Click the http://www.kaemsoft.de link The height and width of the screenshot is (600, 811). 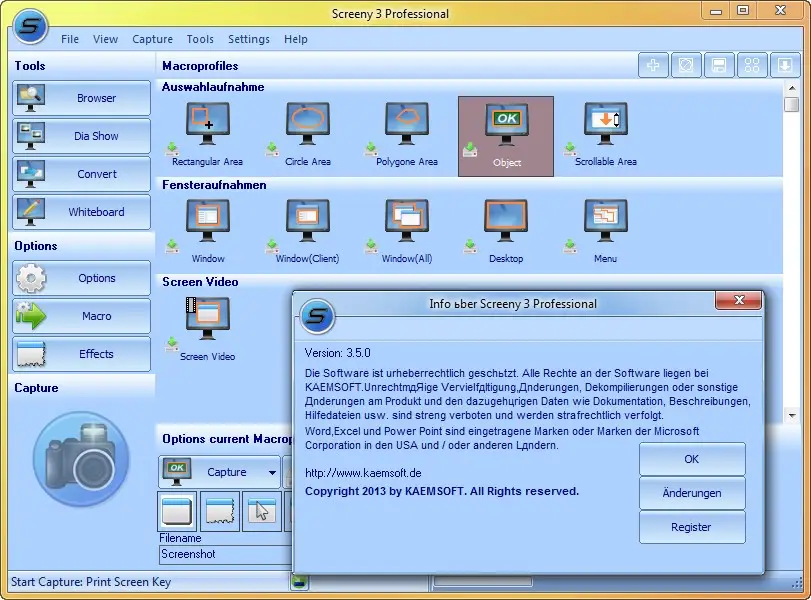click(363, 473)
